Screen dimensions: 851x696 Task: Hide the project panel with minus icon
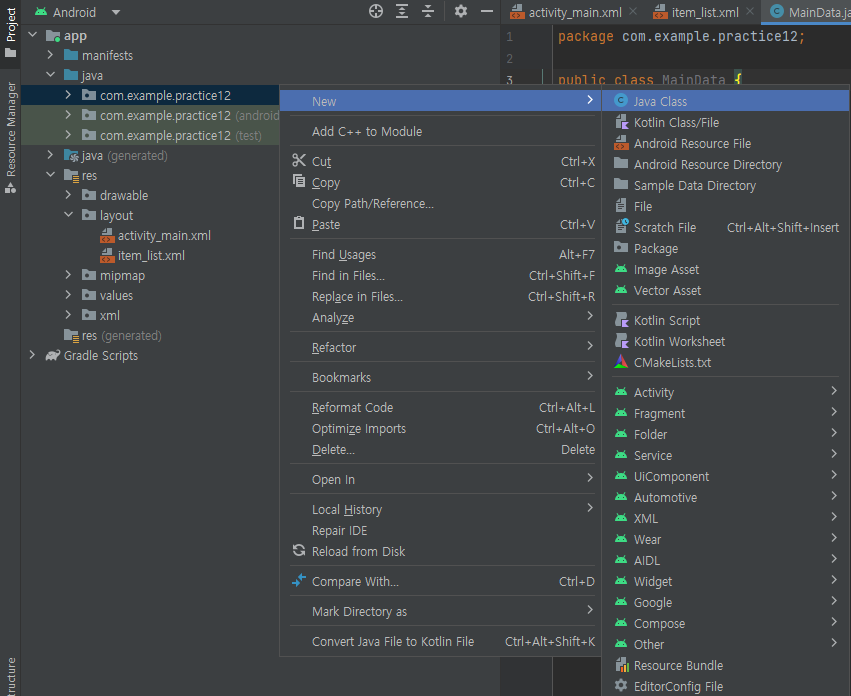487,11
